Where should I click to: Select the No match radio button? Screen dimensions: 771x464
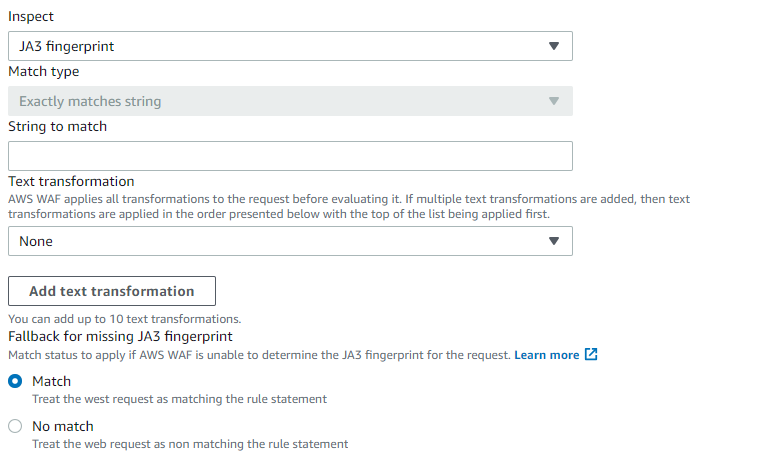[15, 426]
